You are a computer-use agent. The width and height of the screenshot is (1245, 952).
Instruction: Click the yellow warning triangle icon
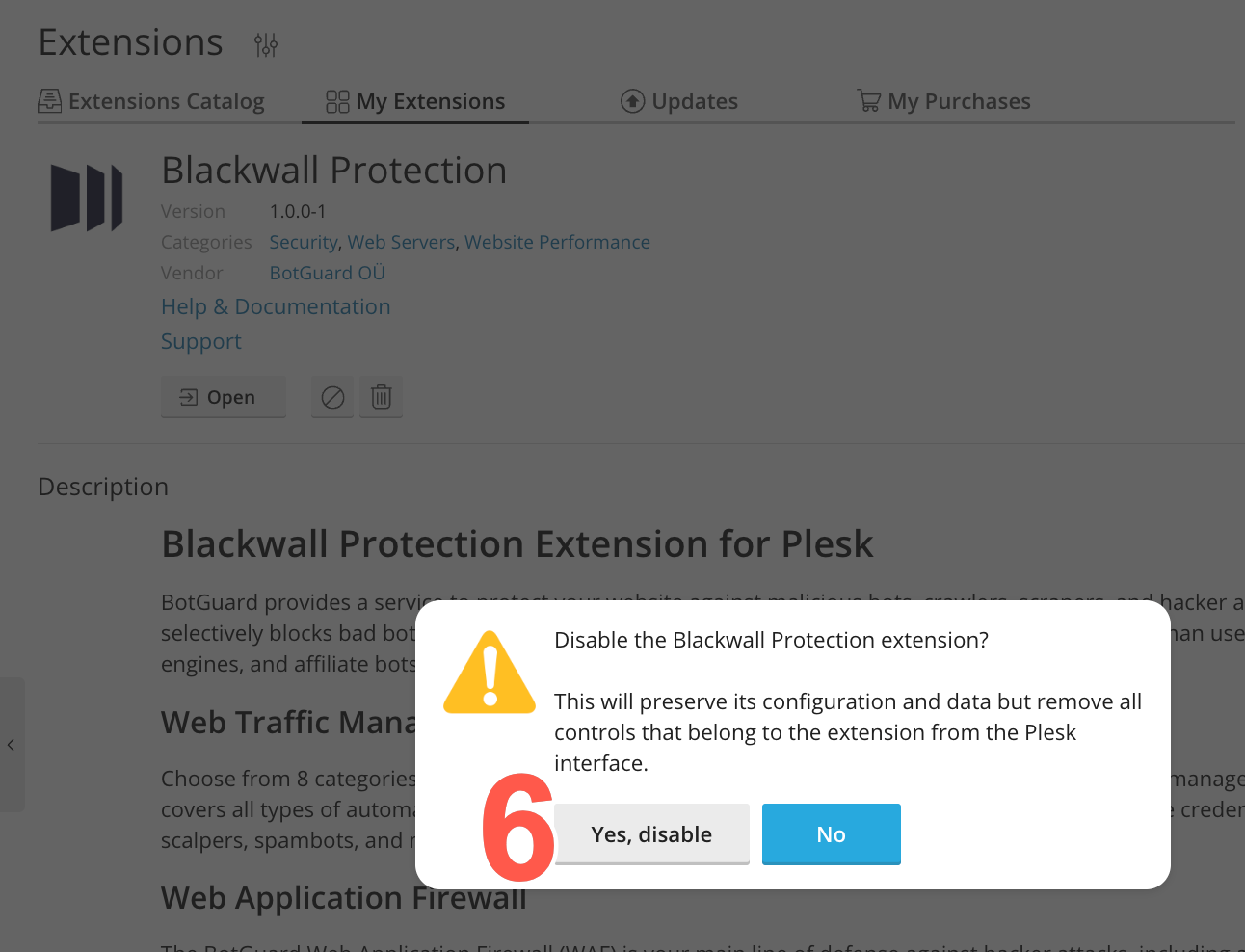[490, 673]
